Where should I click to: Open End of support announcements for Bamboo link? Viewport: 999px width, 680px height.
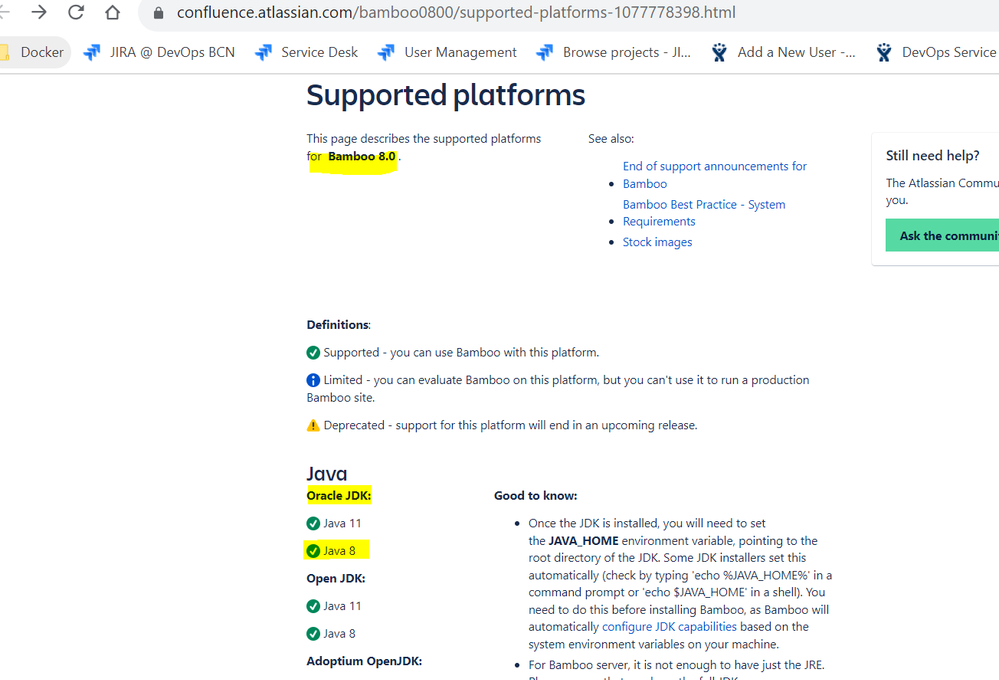point(714,175)
